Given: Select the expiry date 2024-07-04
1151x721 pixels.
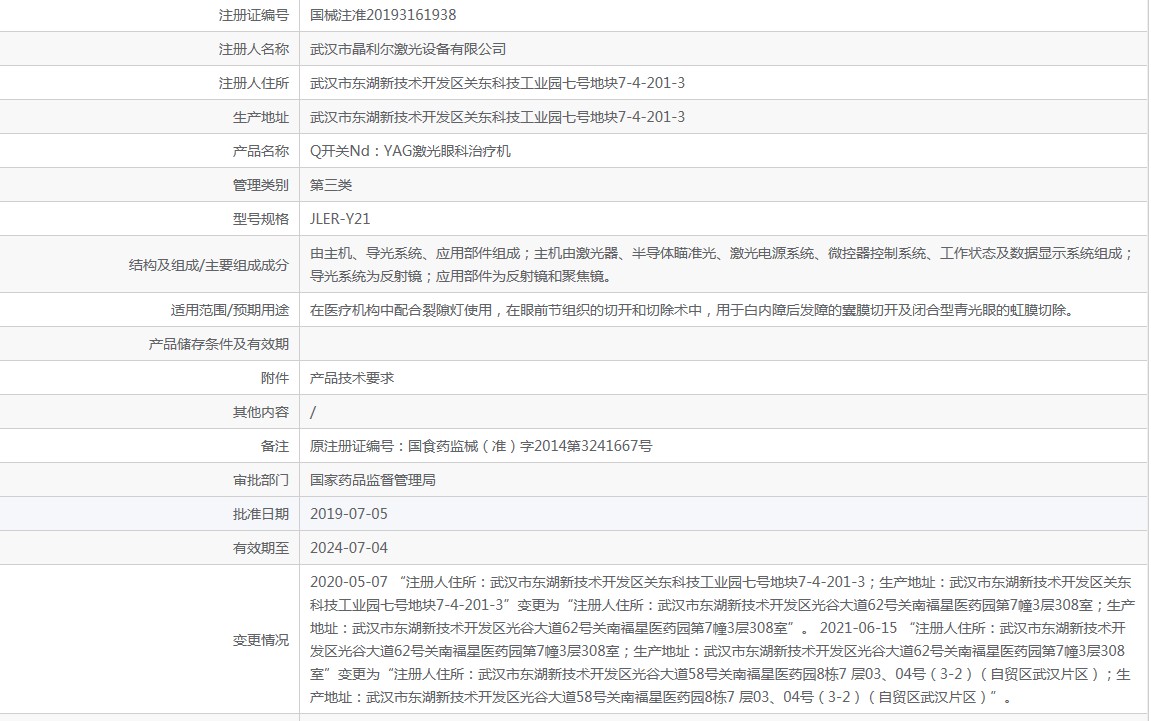Looking at the screenshot, I should tap(349, 548).
